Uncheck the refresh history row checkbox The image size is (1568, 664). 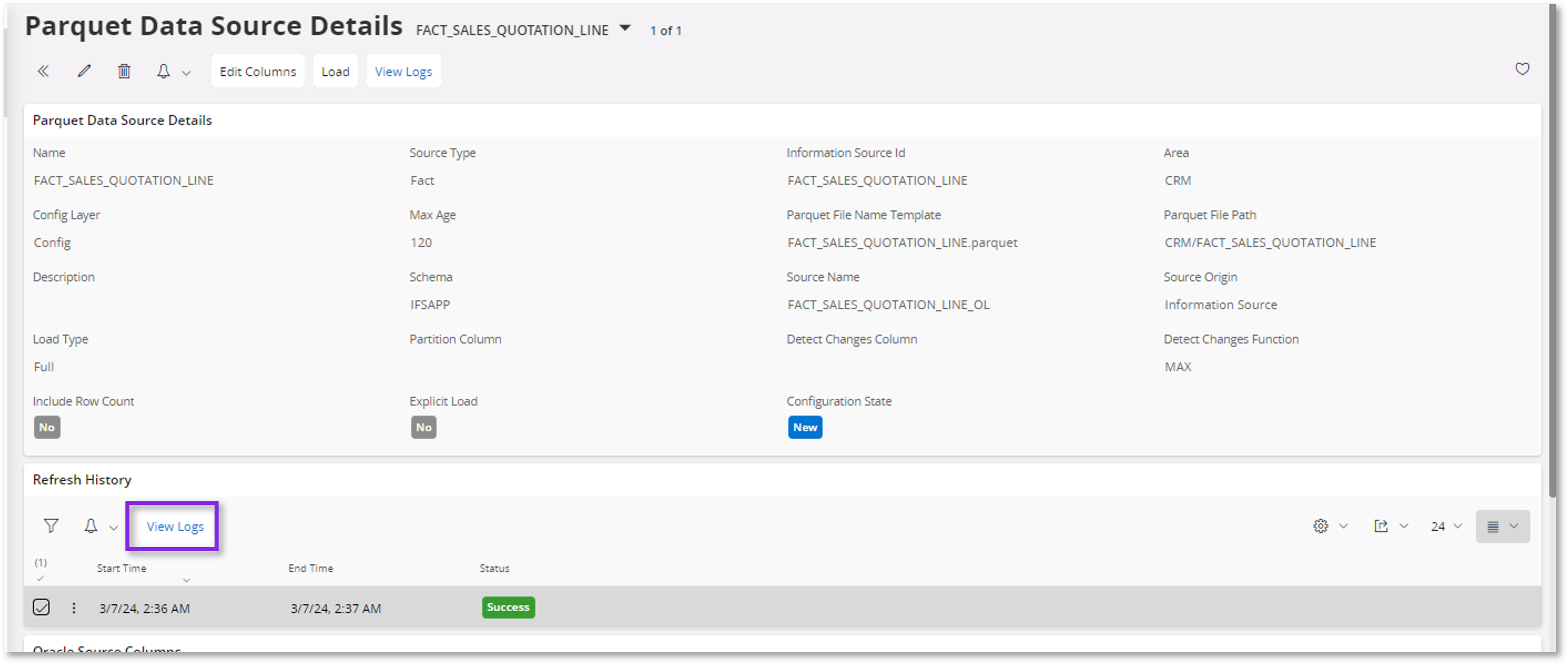42,608
